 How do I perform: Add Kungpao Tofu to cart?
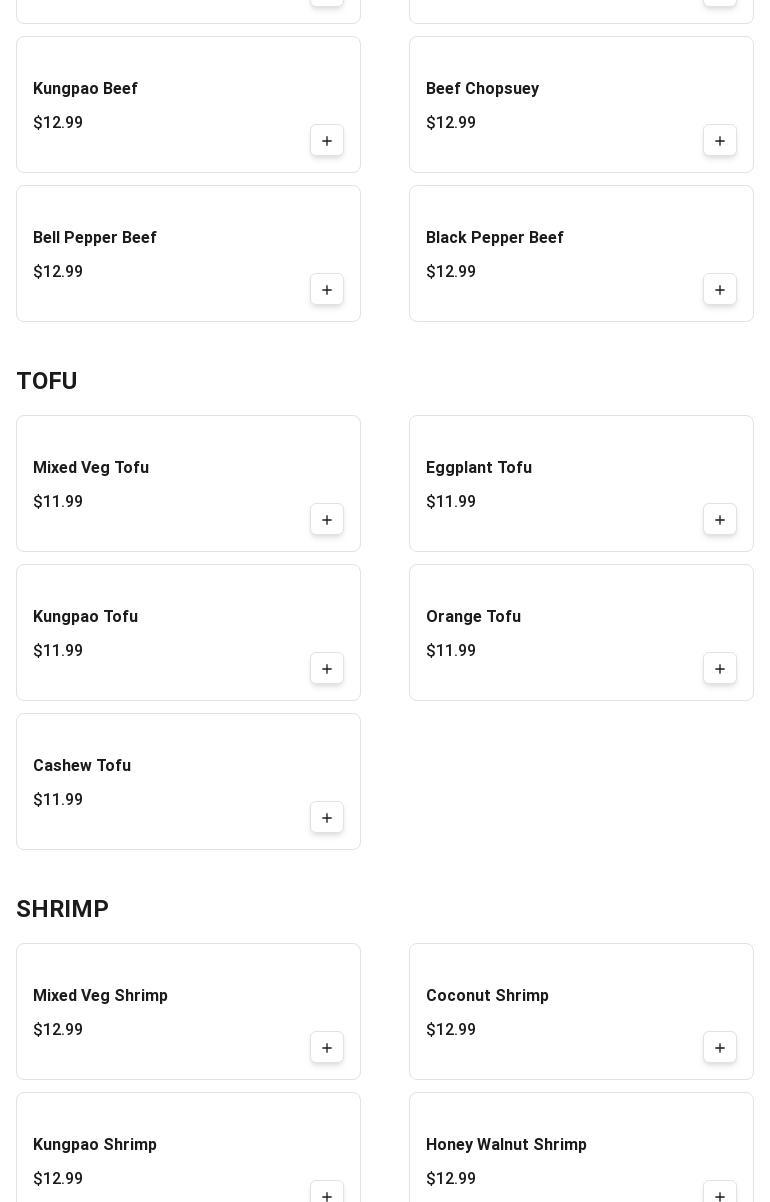coord(327,669)
